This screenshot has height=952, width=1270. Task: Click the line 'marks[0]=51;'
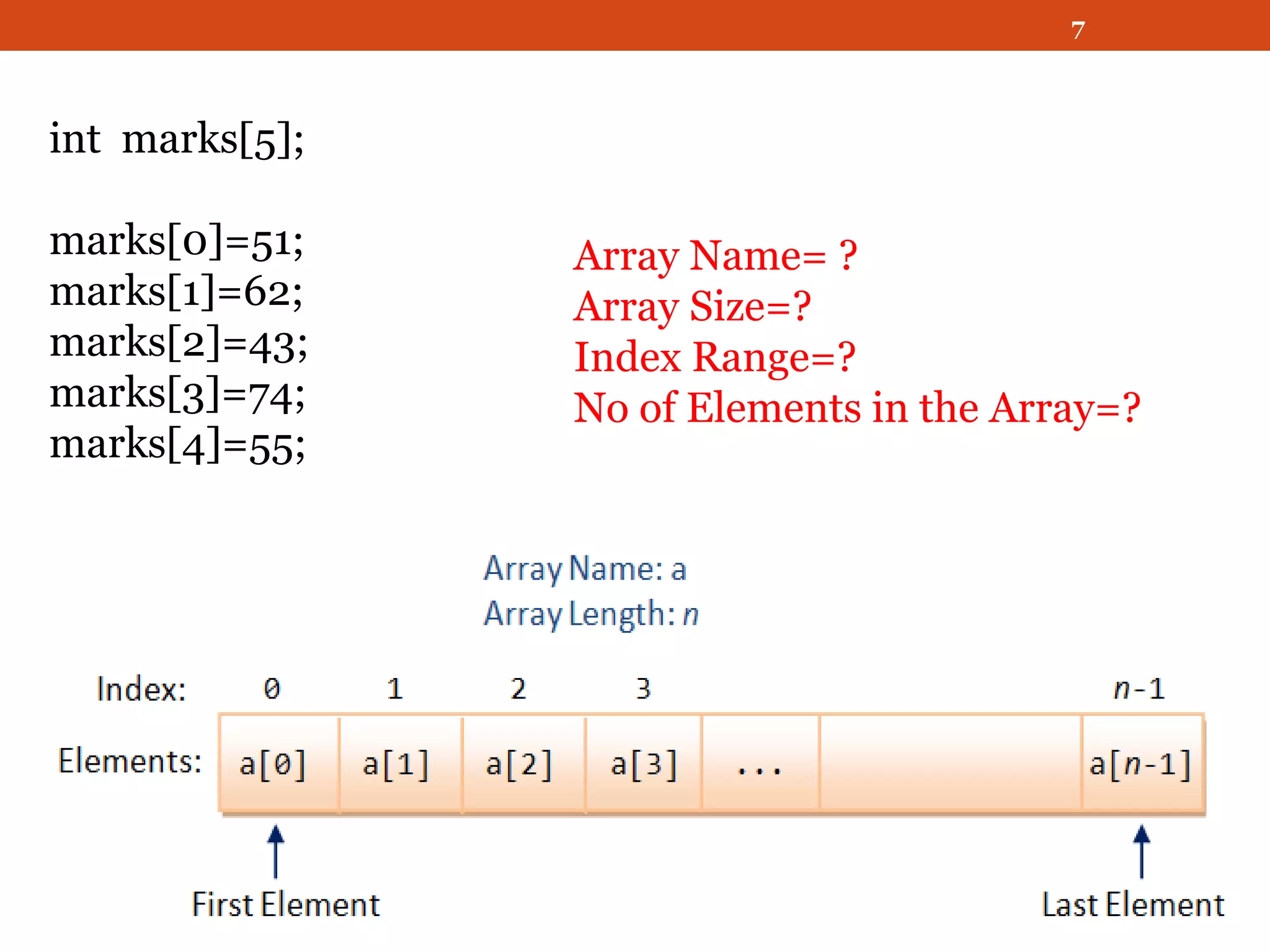pyautogui.click(x=177, y=241)
